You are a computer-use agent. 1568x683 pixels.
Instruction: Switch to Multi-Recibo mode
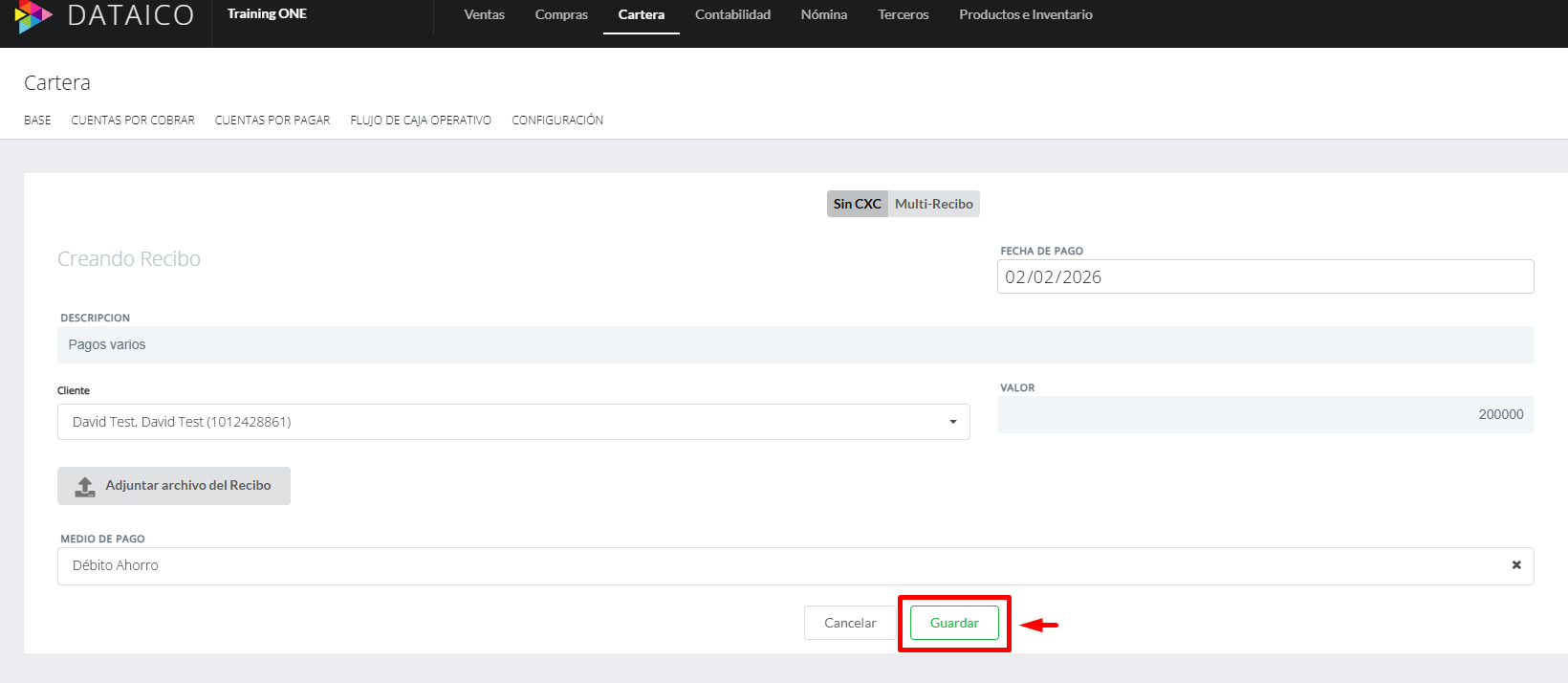pos(933,204)
